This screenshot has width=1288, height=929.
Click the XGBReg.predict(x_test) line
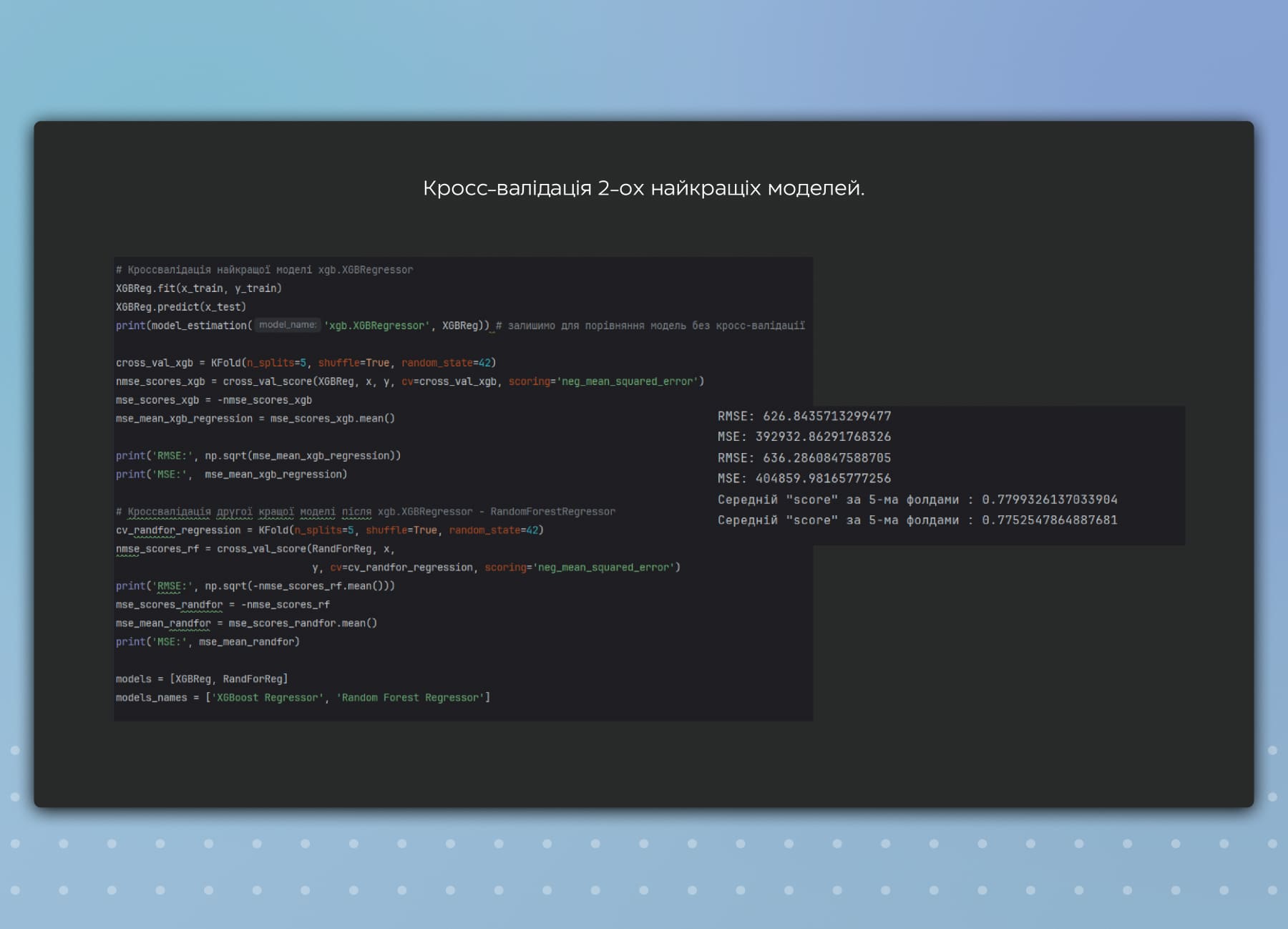(181, 307)
